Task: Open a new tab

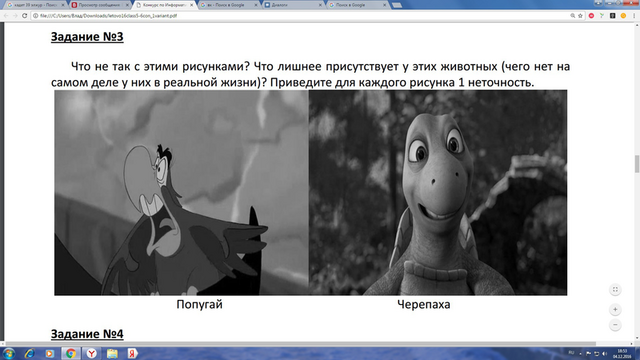Action: 396,5
